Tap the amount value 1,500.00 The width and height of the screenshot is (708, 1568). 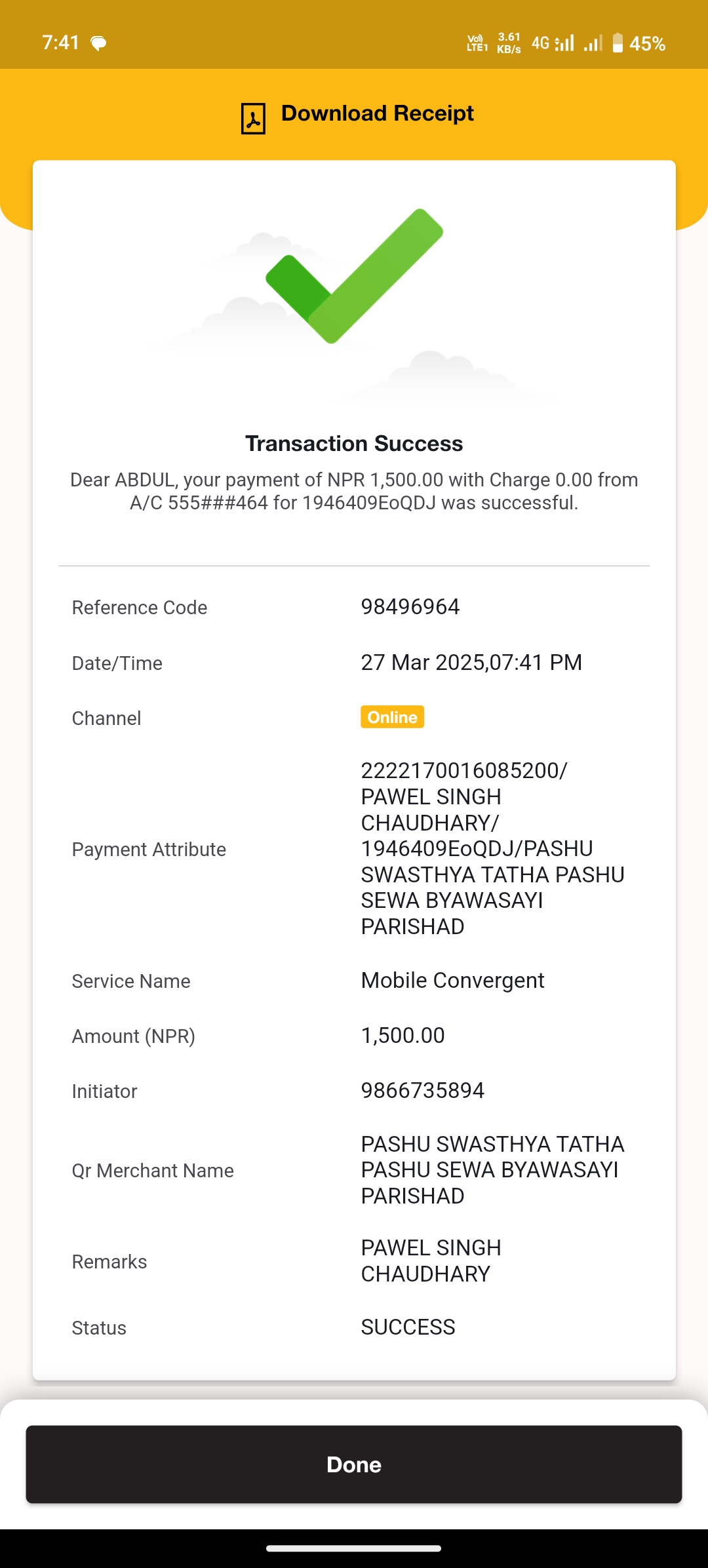pos(403,1036)
